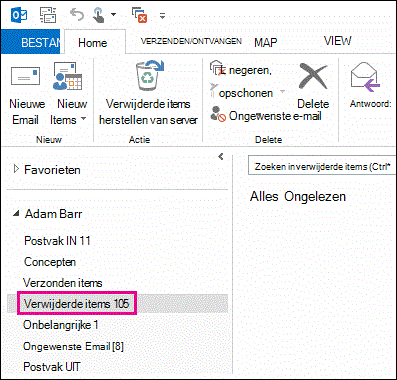This screenshot has height=380, width=397.
Task: Click the Zoeken in verwijderde items search box
Action: (x=322, y=166)
